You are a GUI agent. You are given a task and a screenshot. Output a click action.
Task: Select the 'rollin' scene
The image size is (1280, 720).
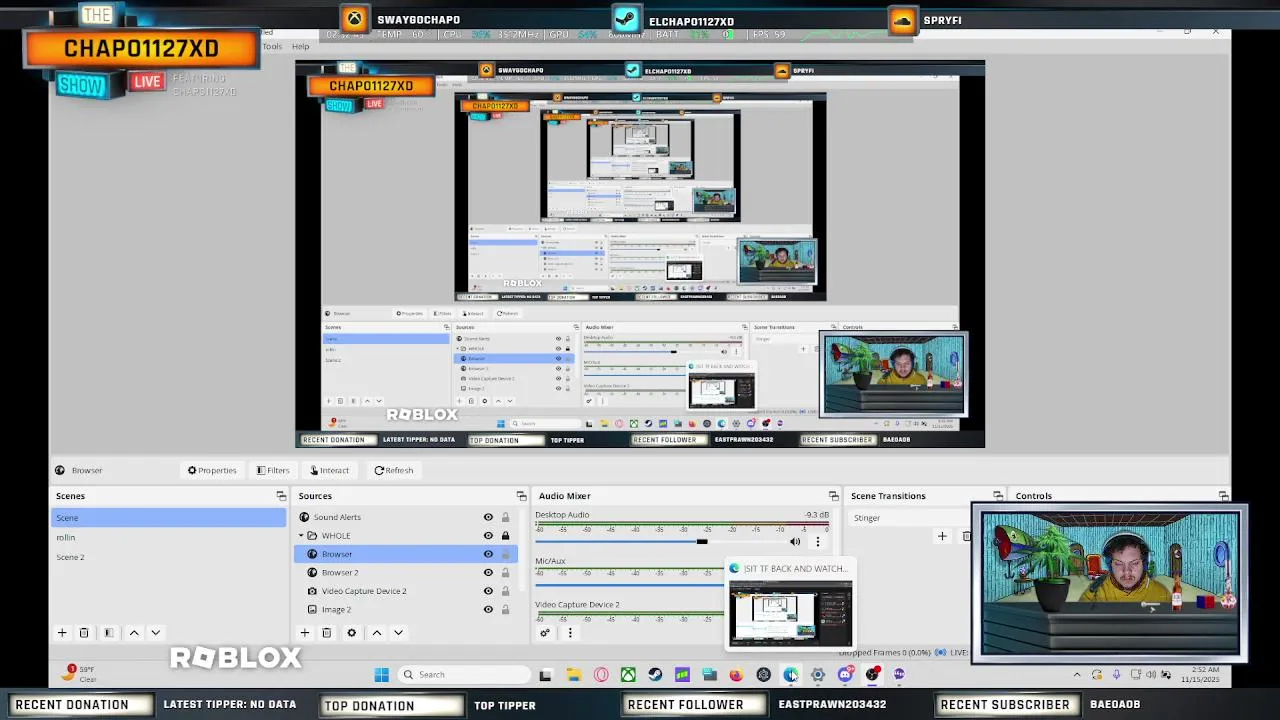pyautogui.click(x=169, y=537)
